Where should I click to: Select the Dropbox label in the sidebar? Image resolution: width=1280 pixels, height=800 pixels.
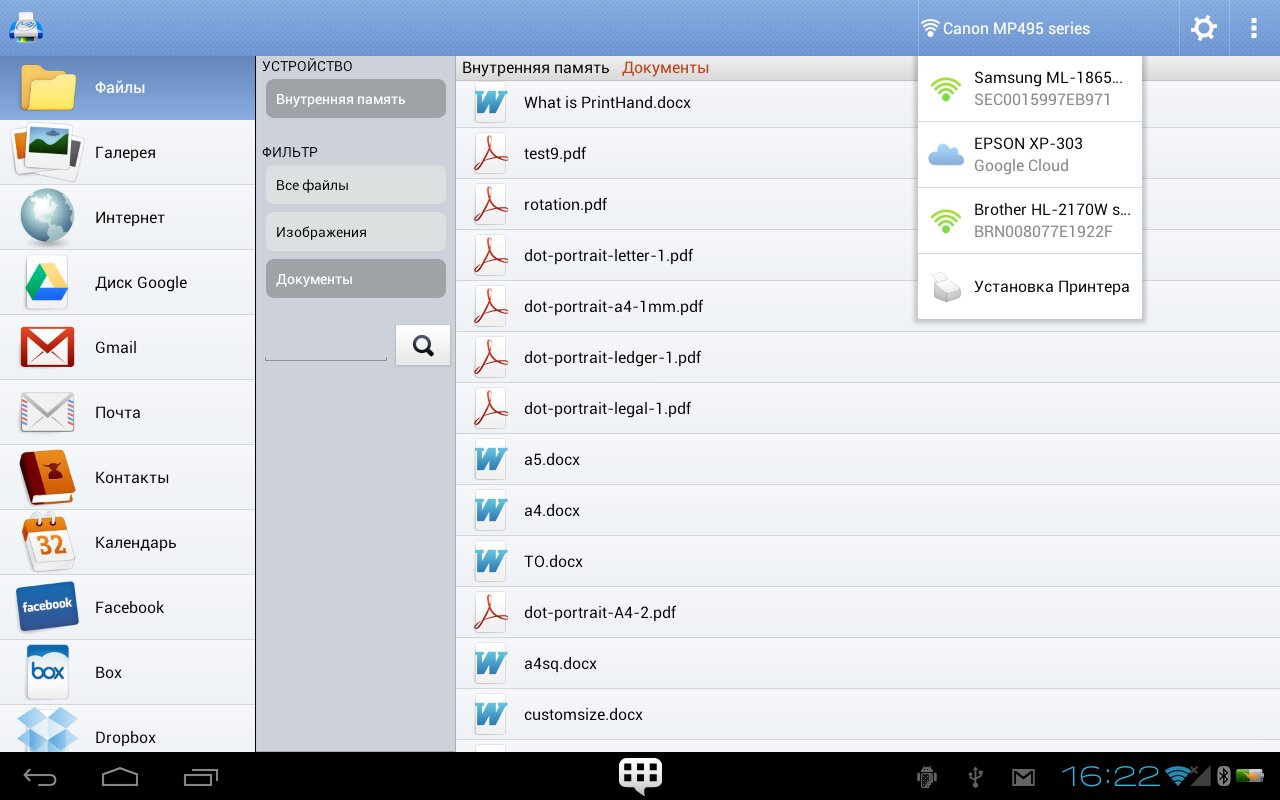point(125,737)
